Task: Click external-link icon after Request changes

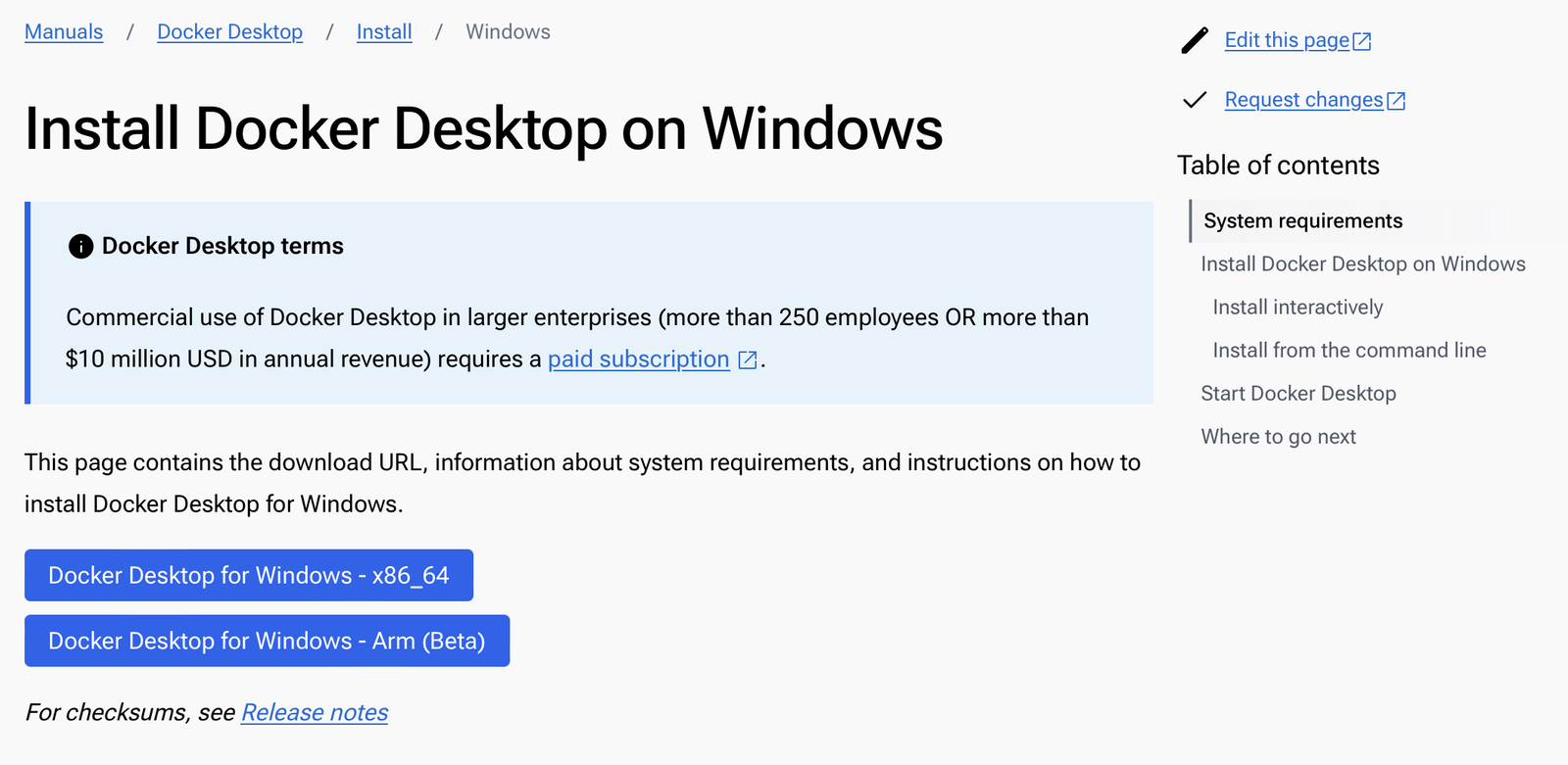Action: pyautogui.click(x=1396, y=101)
